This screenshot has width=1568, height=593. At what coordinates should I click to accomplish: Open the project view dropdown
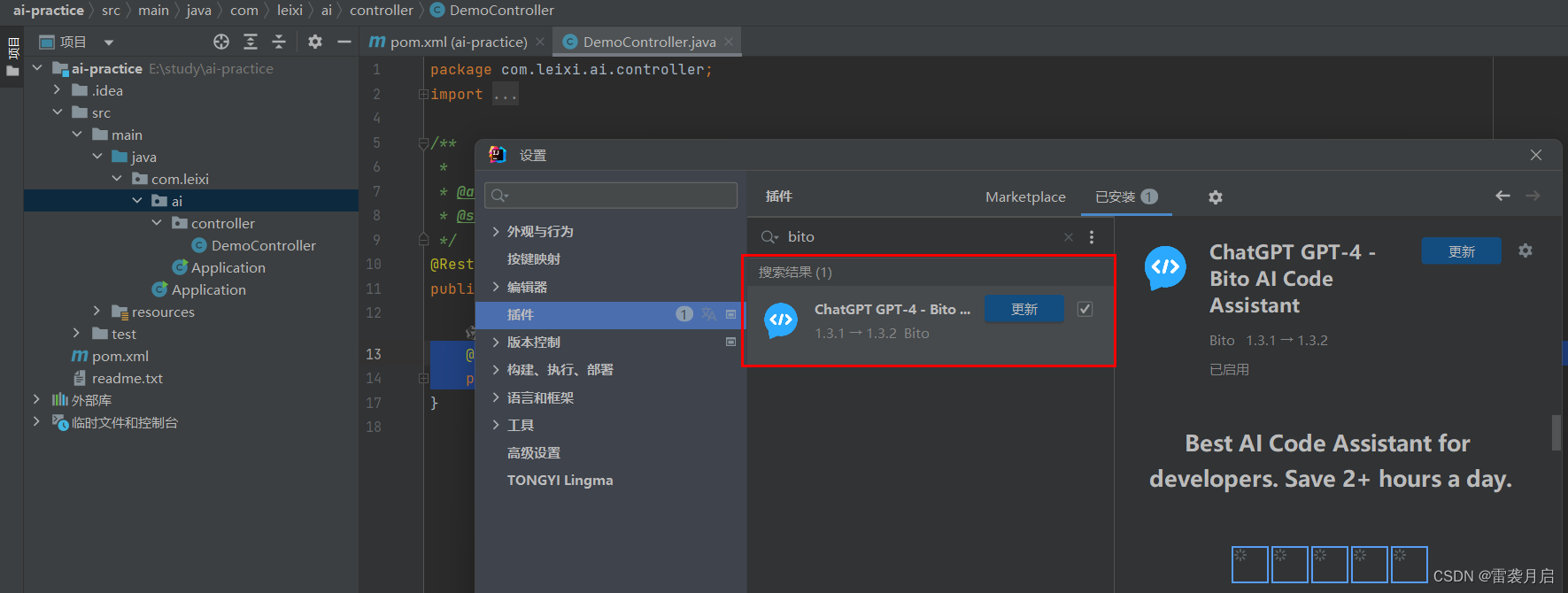pyautogui.click(x=109, y=42)
